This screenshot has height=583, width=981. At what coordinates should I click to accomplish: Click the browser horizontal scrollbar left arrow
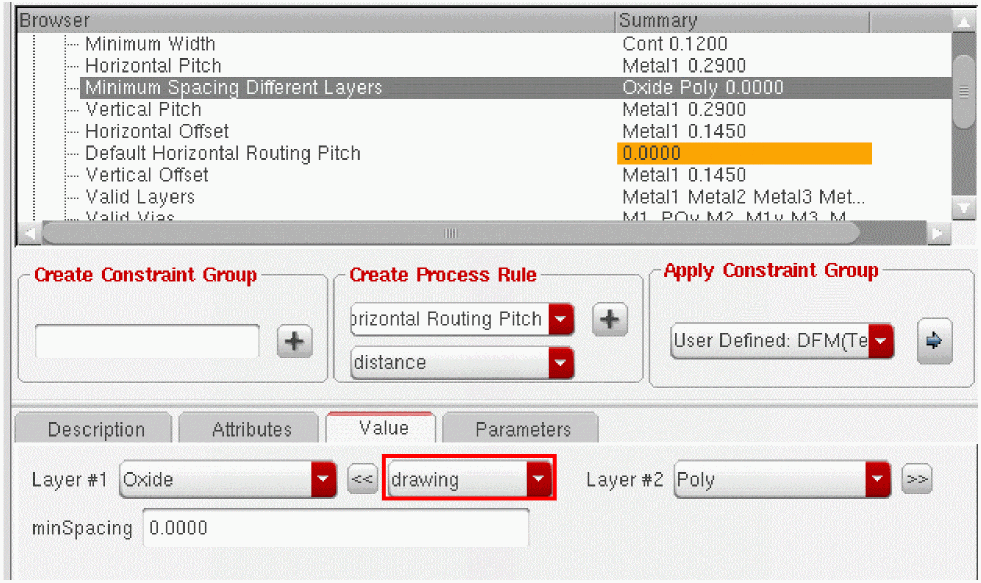pos(29,233)
